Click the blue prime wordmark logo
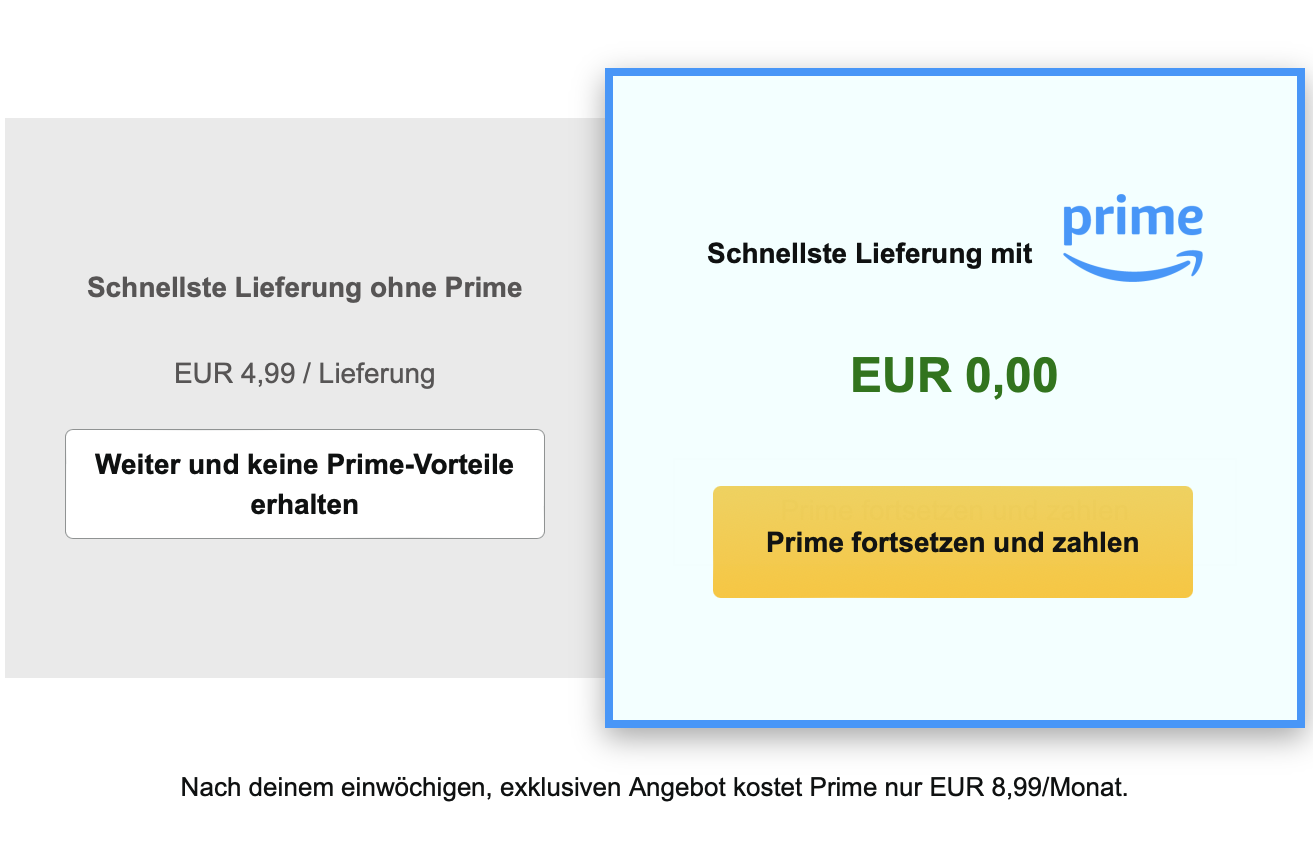Screen dimensions: 1313x855 (x=1132, y=220)
